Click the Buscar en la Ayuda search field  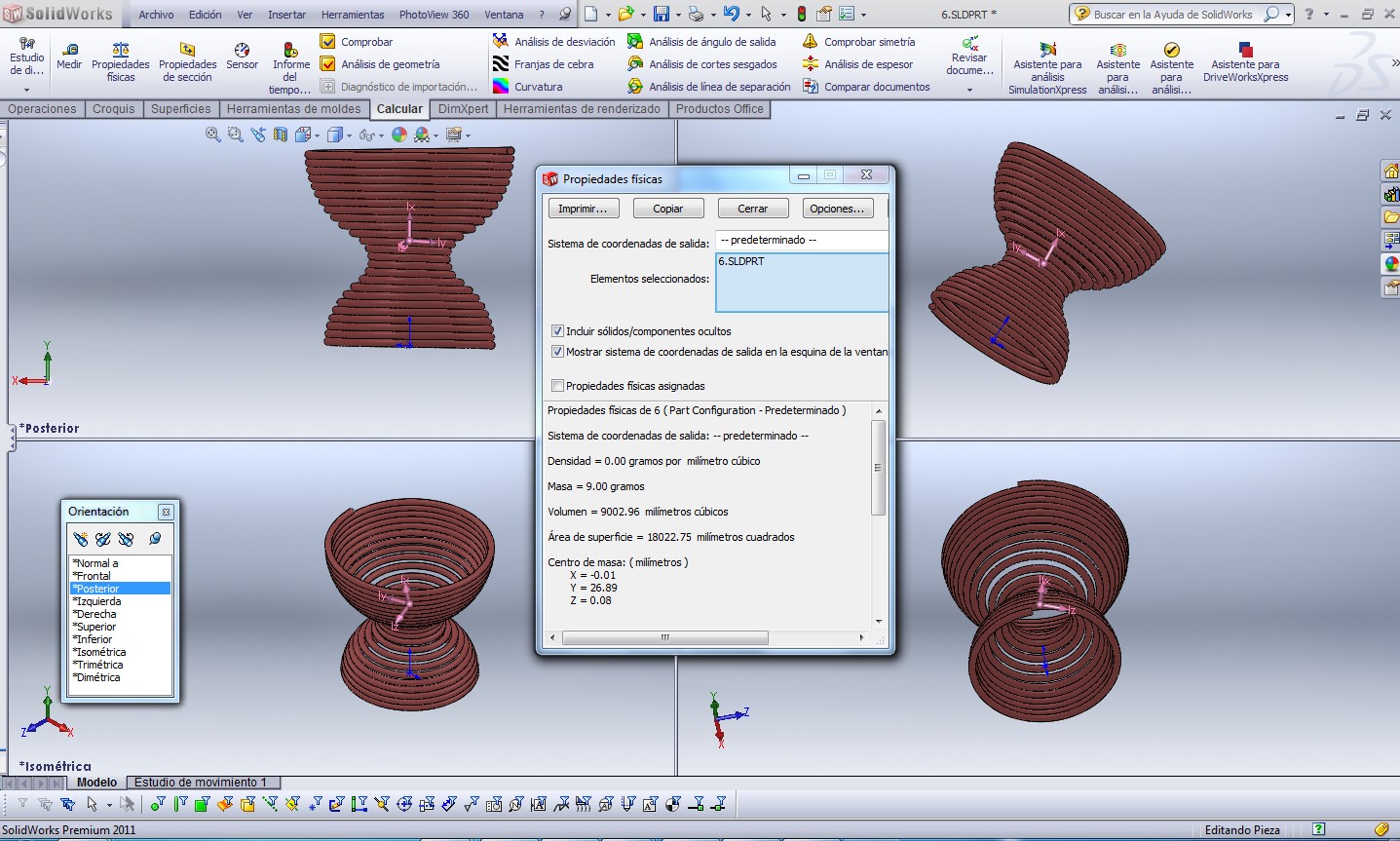1173,15
